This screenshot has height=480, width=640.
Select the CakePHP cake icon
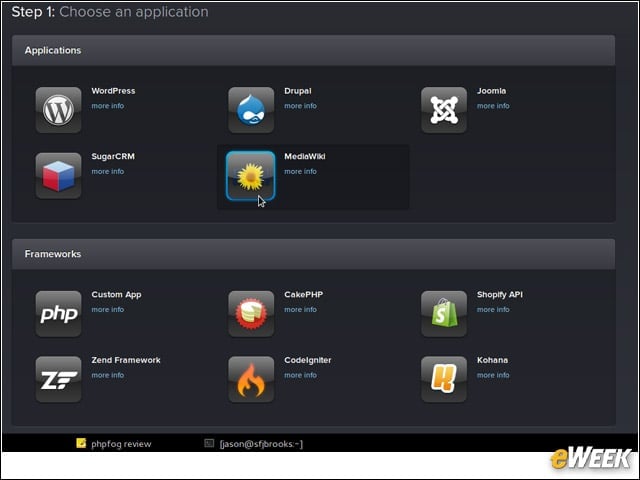point(251,314)
